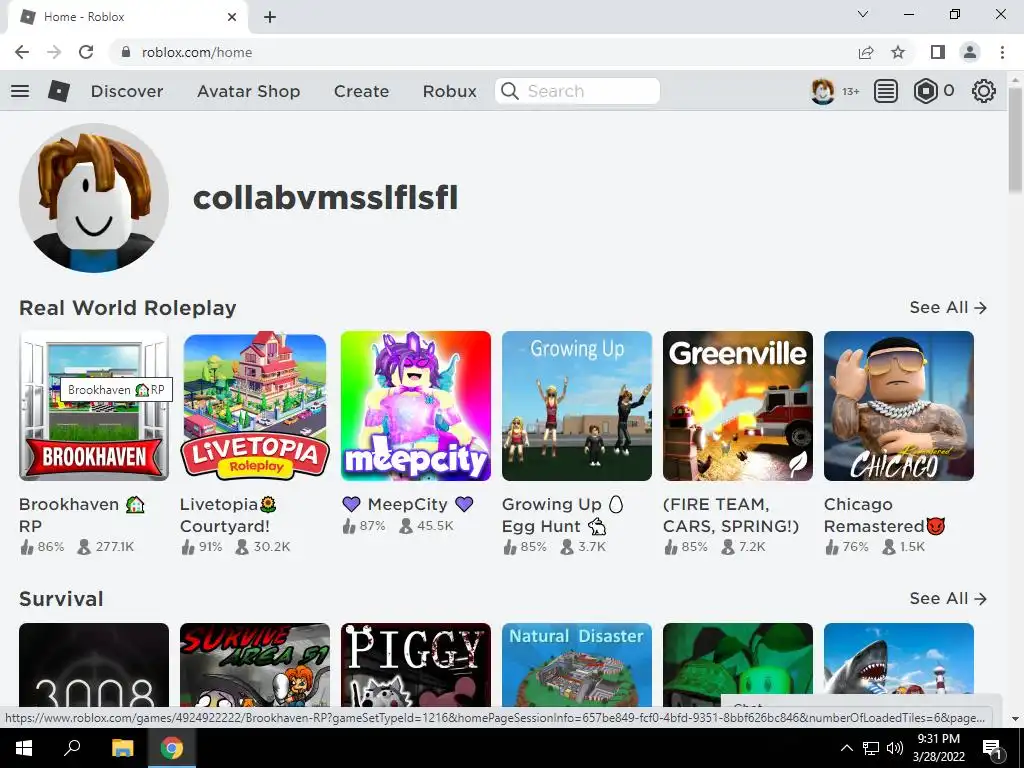Open the Natural Disaster game thumbnail
The width and height of the screenshot is (1024, 768).
click(577, 665)
